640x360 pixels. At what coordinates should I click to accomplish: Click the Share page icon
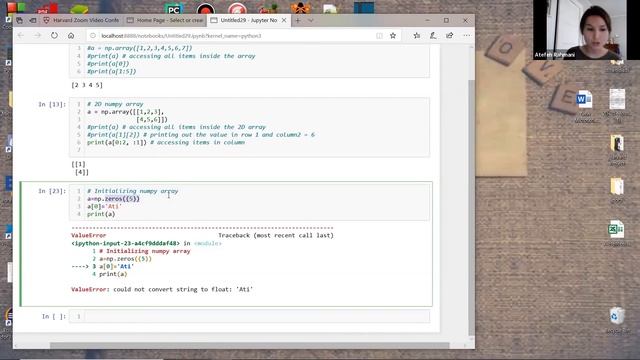click(449, 36)
